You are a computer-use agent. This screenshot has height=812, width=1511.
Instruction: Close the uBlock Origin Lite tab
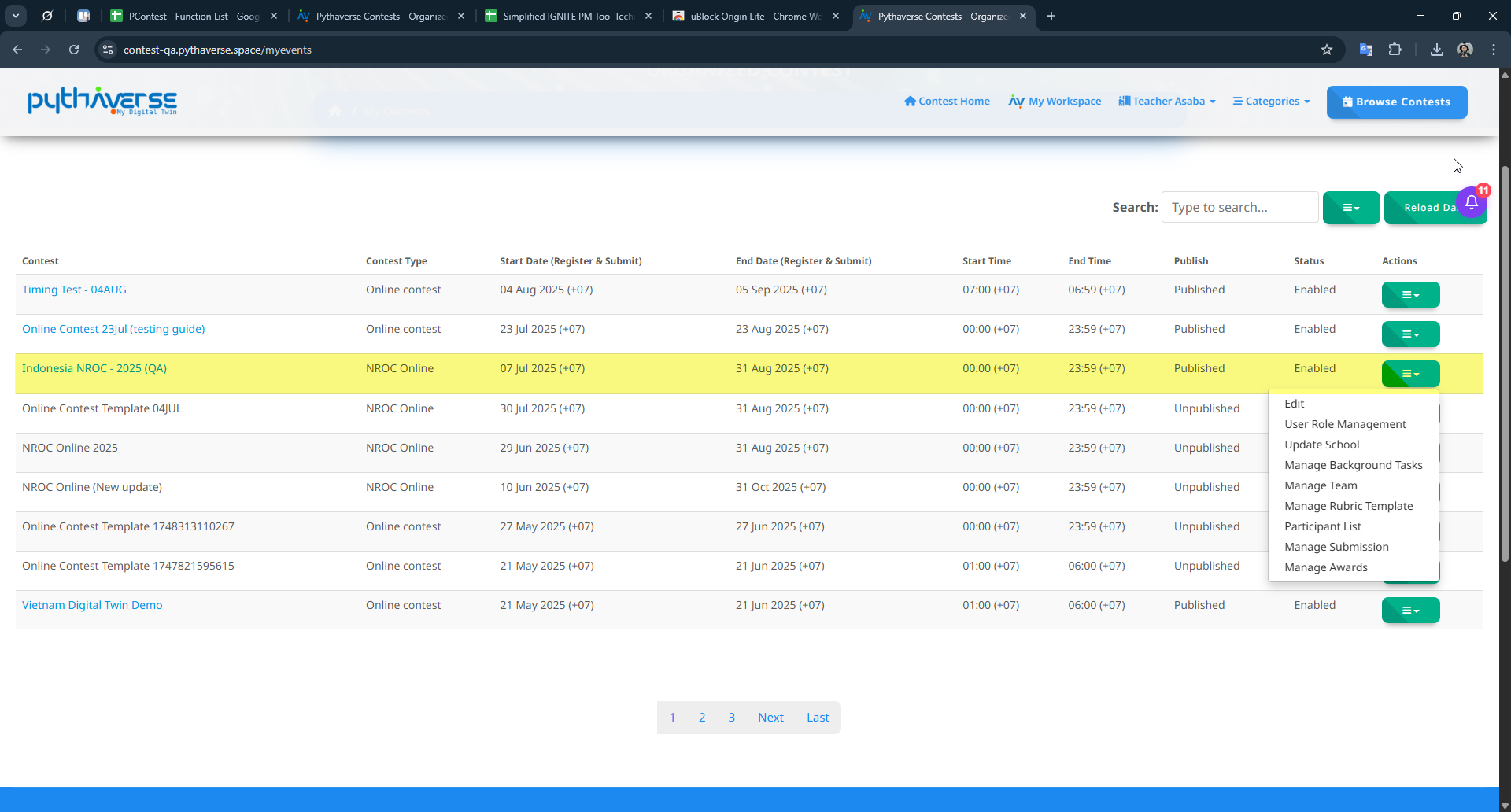tap(836, 16)
